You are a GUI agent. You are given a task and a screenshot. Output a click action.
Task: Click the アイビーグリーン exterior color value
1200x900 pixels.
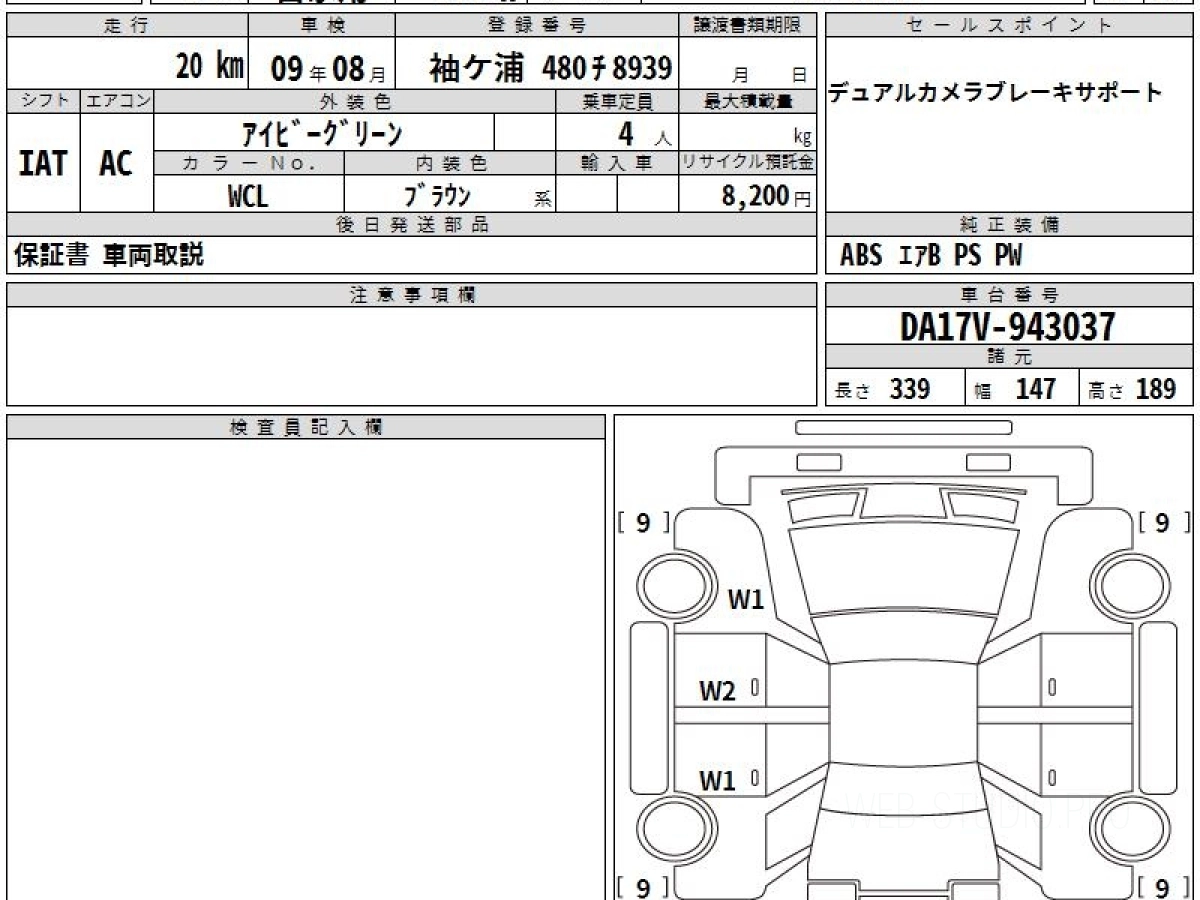click(x=322, y=132)
